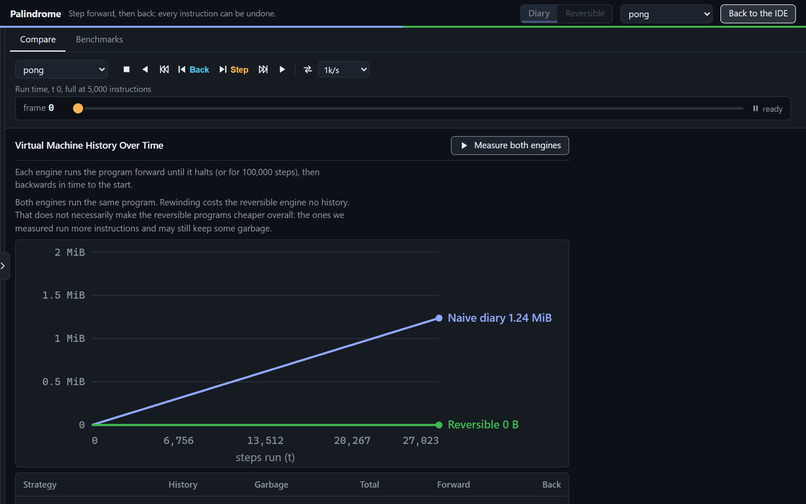Open the Benchmarks tab
This screenshot has height=504, width=806.
[99, 40]
